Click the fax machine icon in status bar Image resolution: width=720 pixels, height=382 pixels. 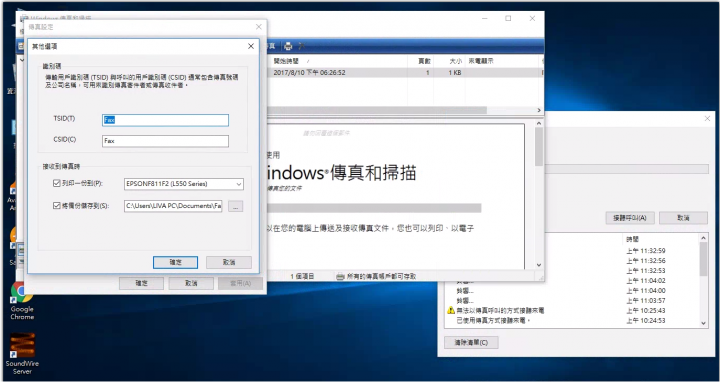pyautogui.click(x=340, y=276)
